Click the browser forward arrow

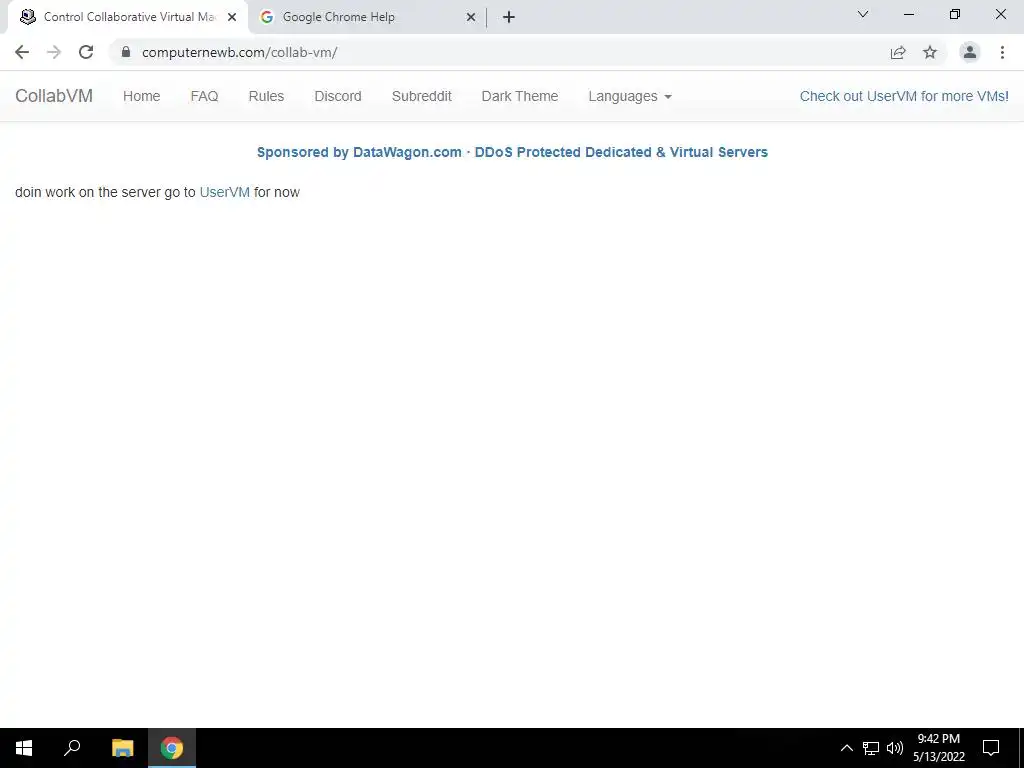click(x=54, y=52)
